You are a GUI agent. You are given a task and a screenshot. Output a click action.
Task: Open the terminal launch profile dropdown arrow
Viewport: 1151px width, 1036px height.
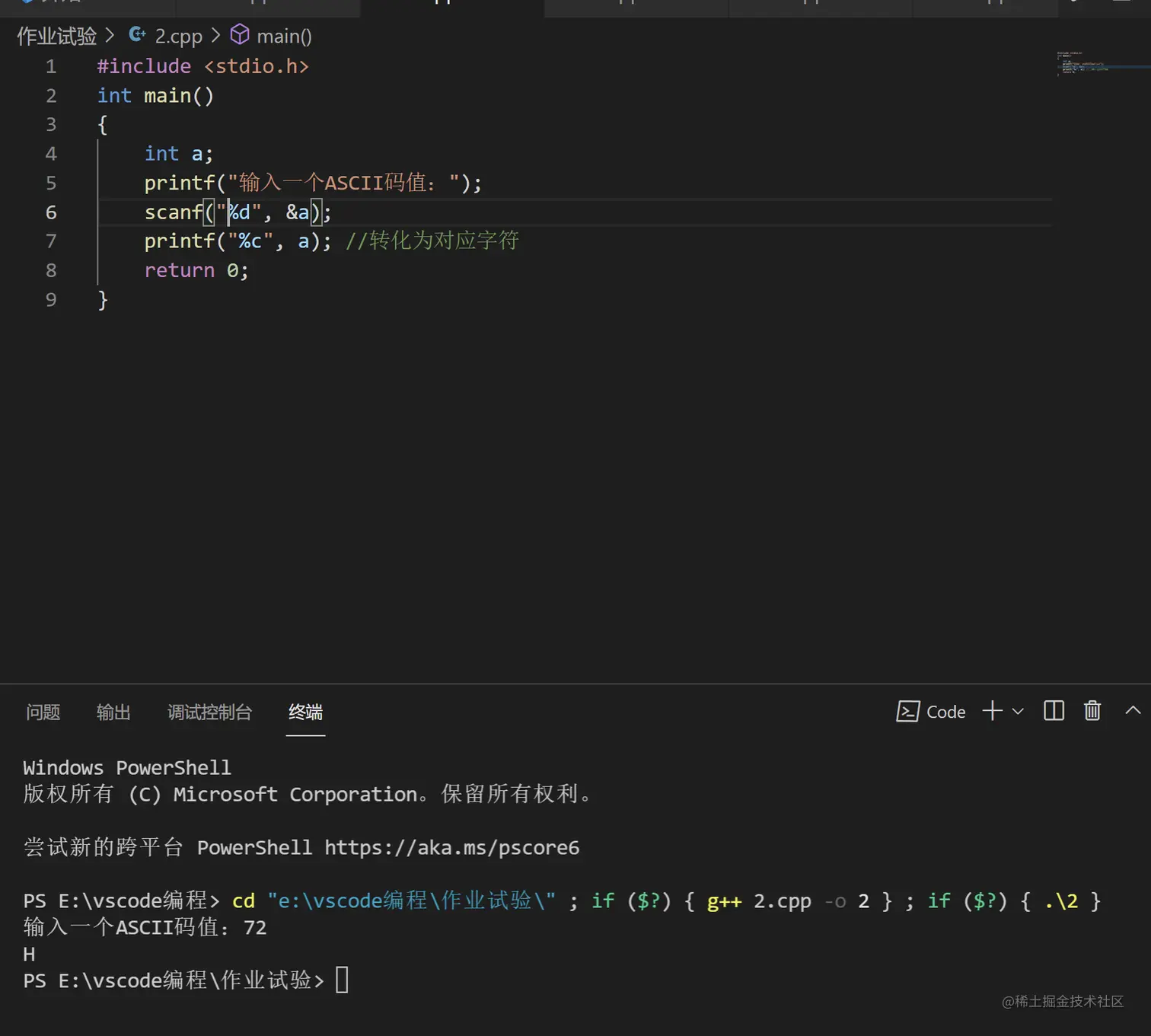[x=1018, y=711]
